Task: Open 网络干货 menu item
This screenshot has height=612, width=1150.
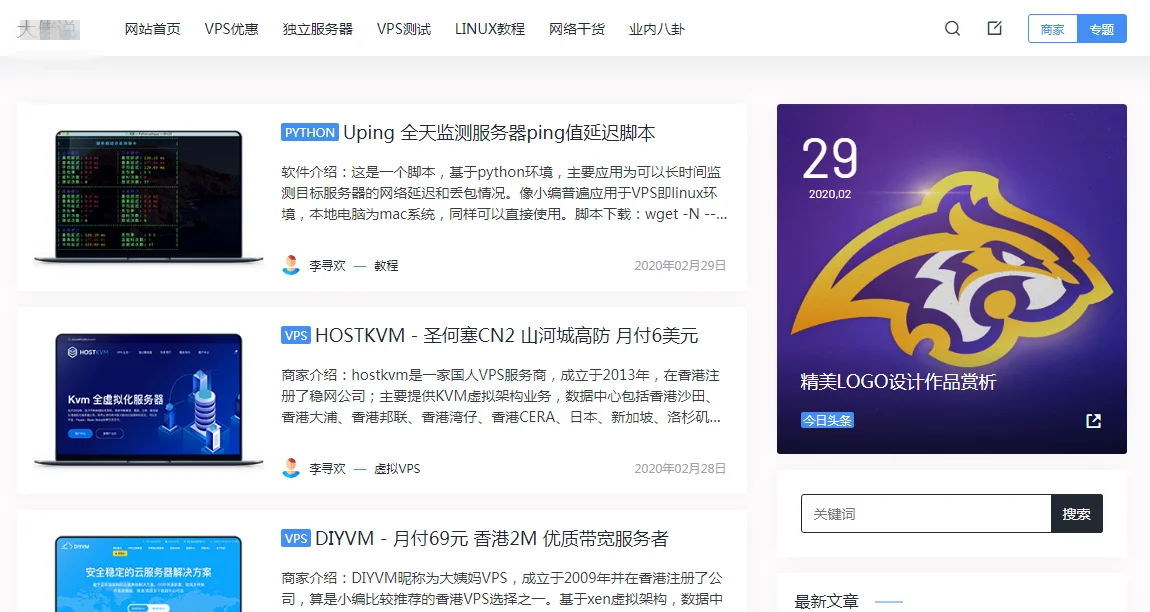Action: pyautogui.click(x=577, y=29)
